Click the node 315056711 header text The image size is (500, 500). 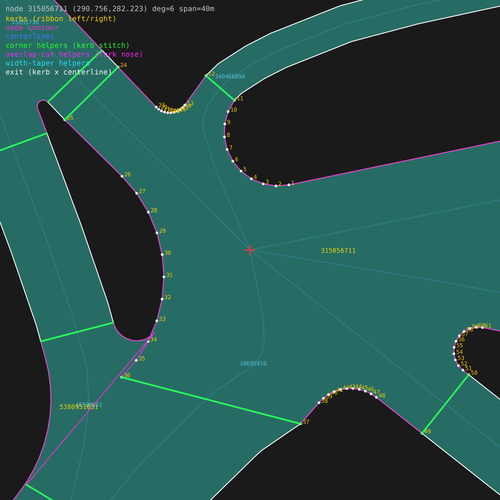(x=110, y=9)
